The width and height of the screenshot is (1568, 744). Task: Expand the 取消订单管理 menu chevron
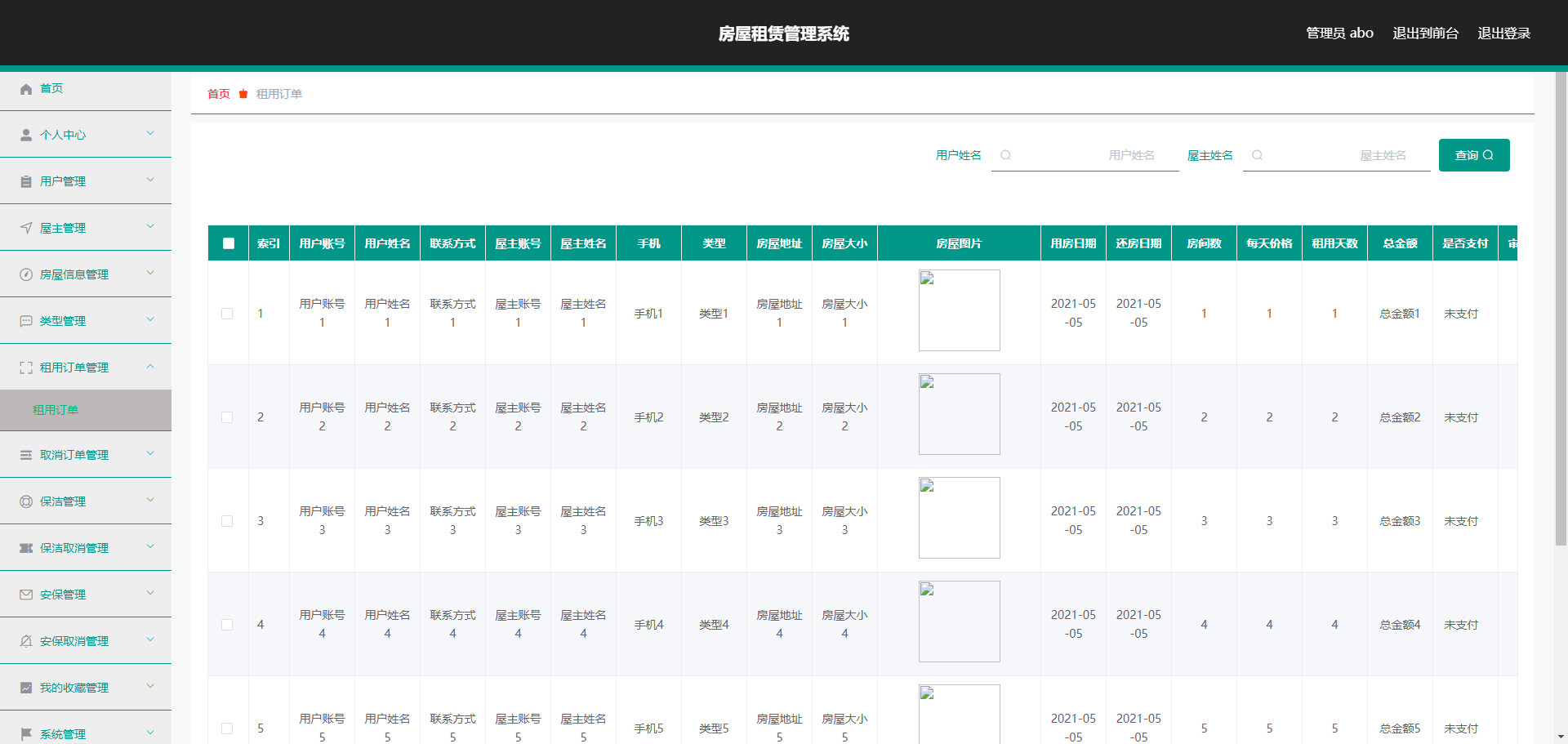150,453
